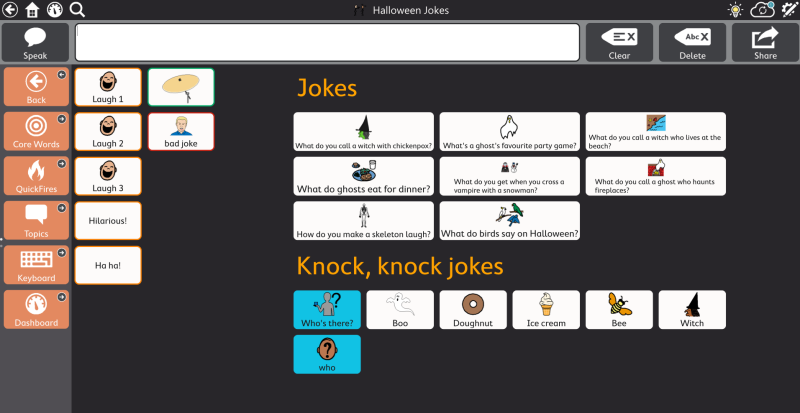Viewport: 800px width, 413px height.
Task: Open the dashboard gauge icon in top bar
Action: click(x=55, y=10)
